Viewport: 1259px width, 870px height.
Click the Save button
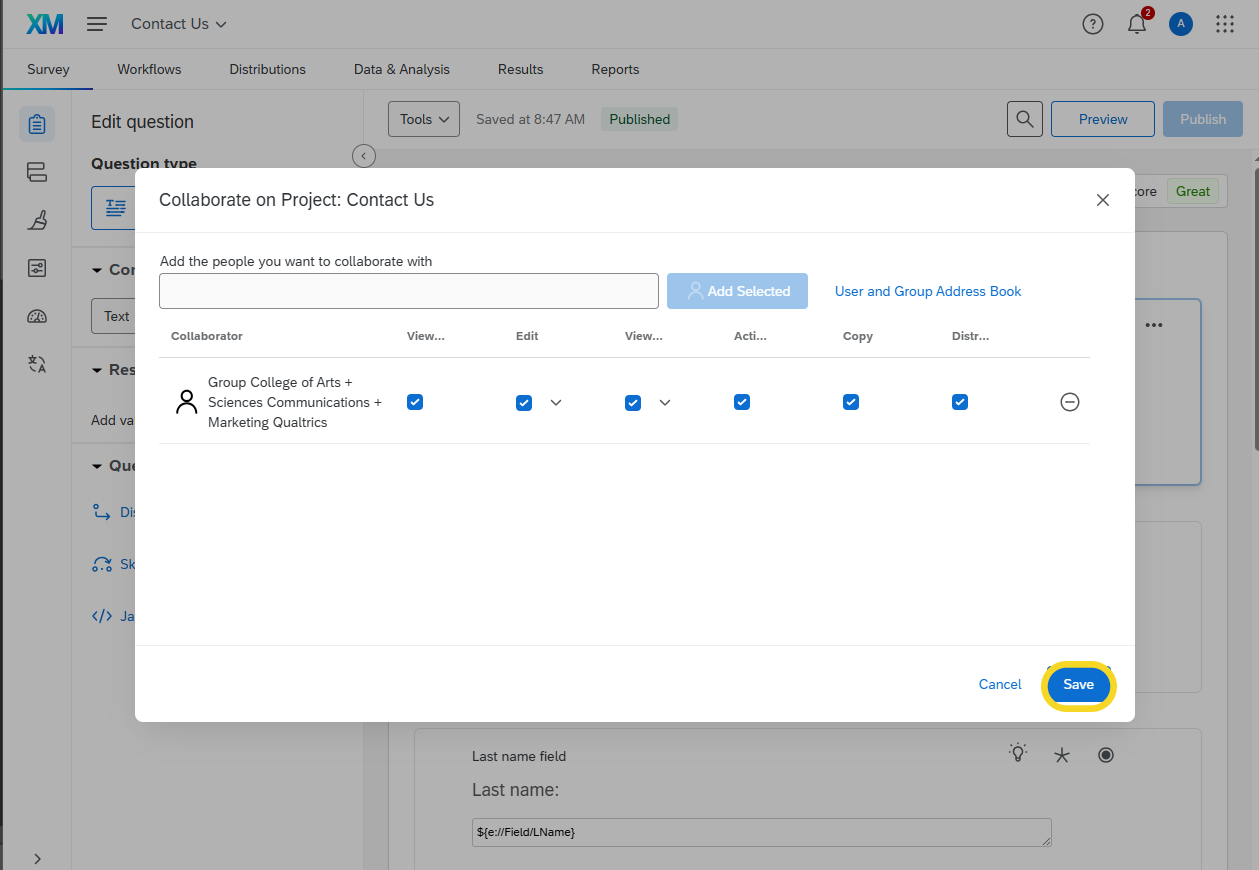tap(1078, 685)
